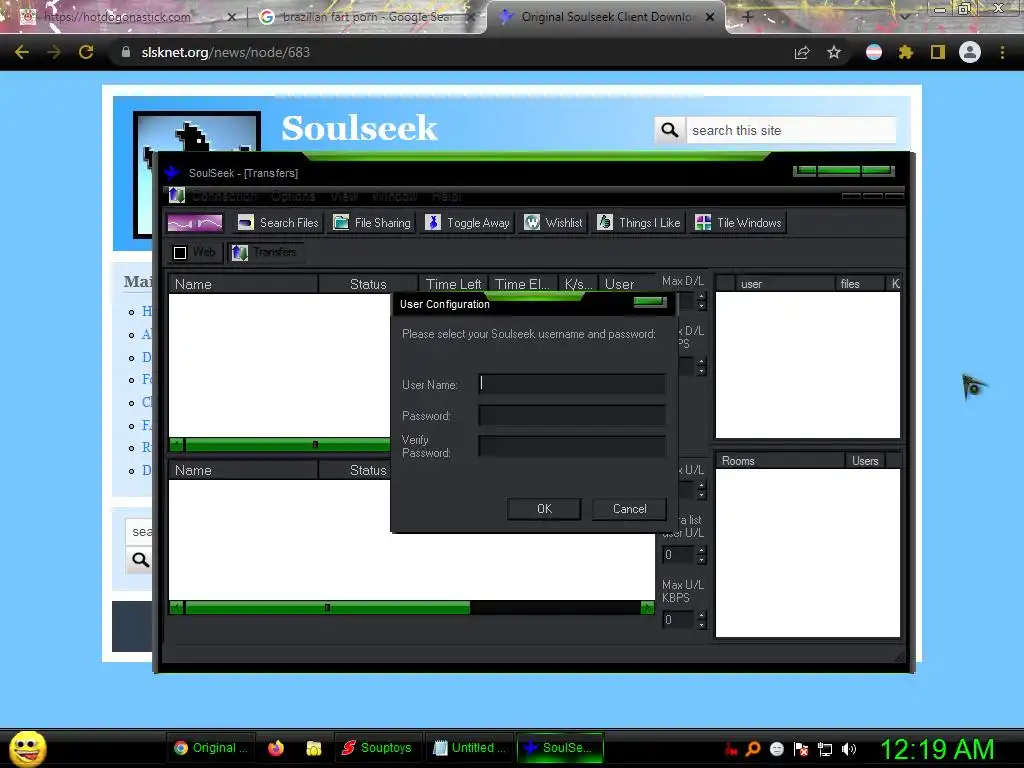Sort downloads by Time Left column

pyautogui.click(x=453, y=284)
